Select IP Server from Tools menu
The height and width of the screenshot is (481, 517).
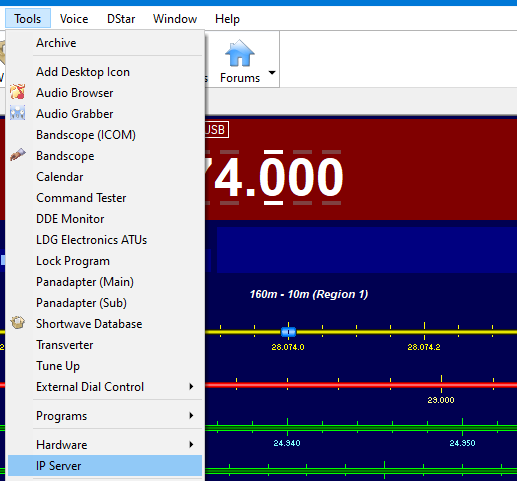[105, 466]
